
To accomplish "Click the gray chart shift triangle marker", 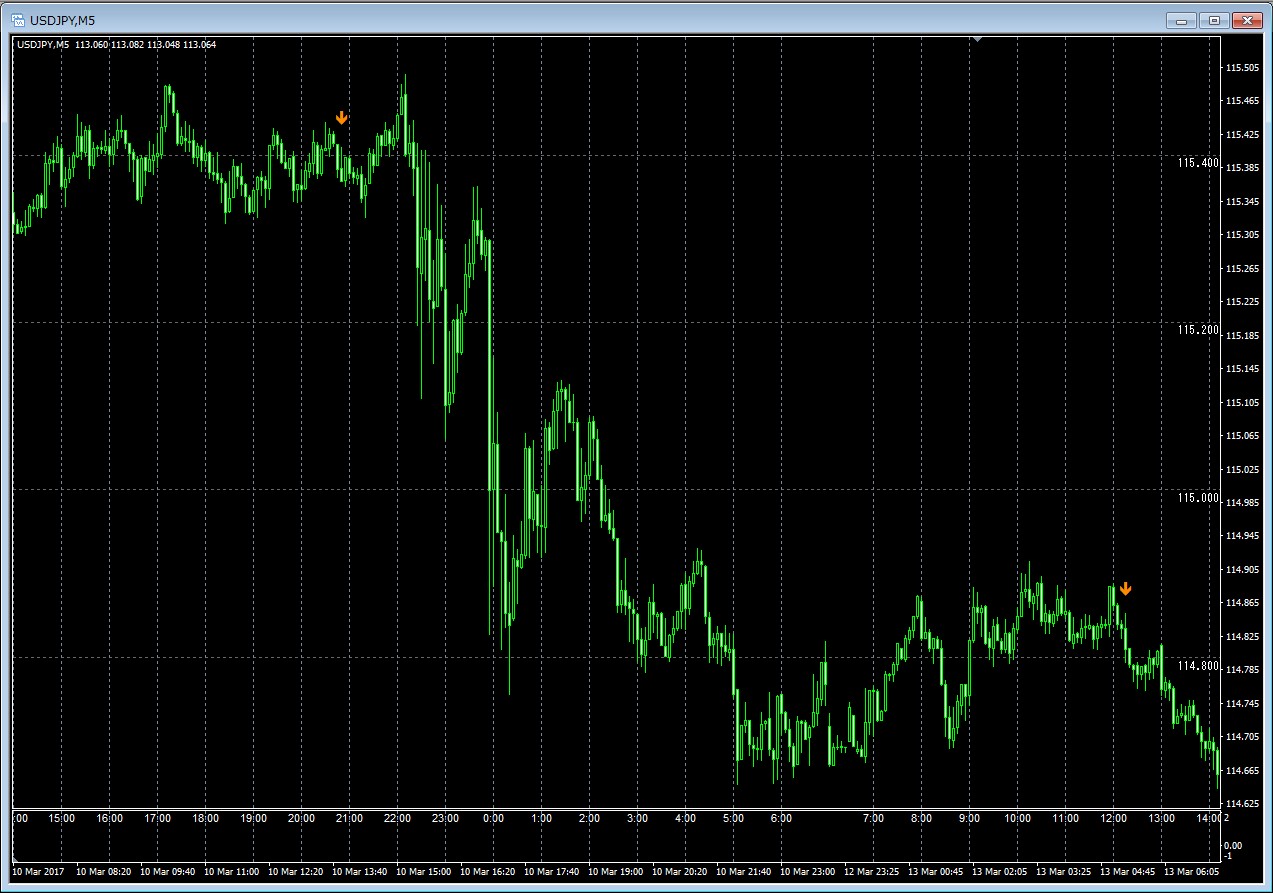I will [977, 39].
